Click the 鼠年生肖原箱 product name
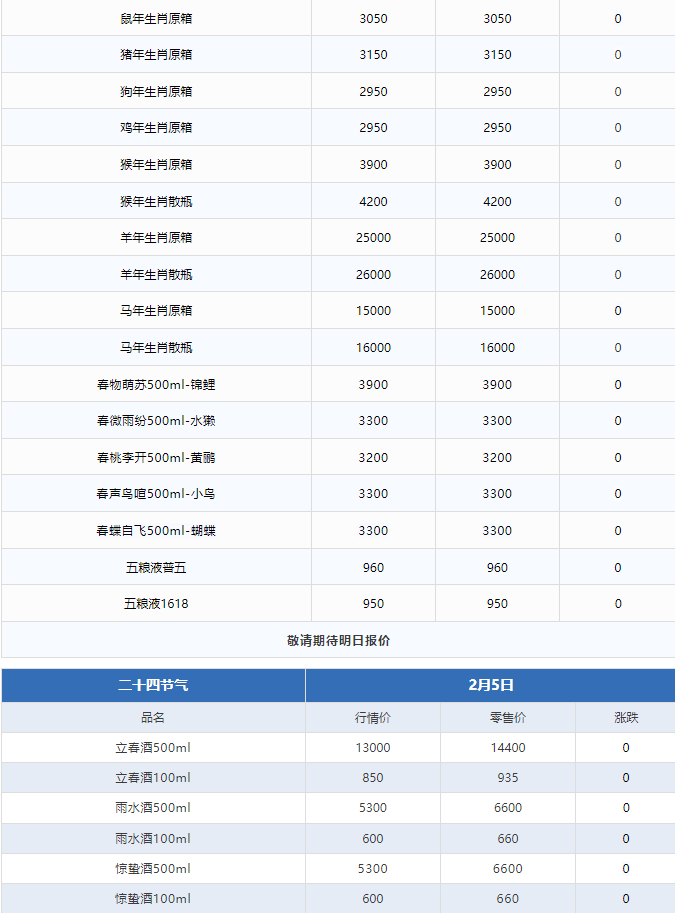Viewport: 675px width, 913px height. (156, 19)
